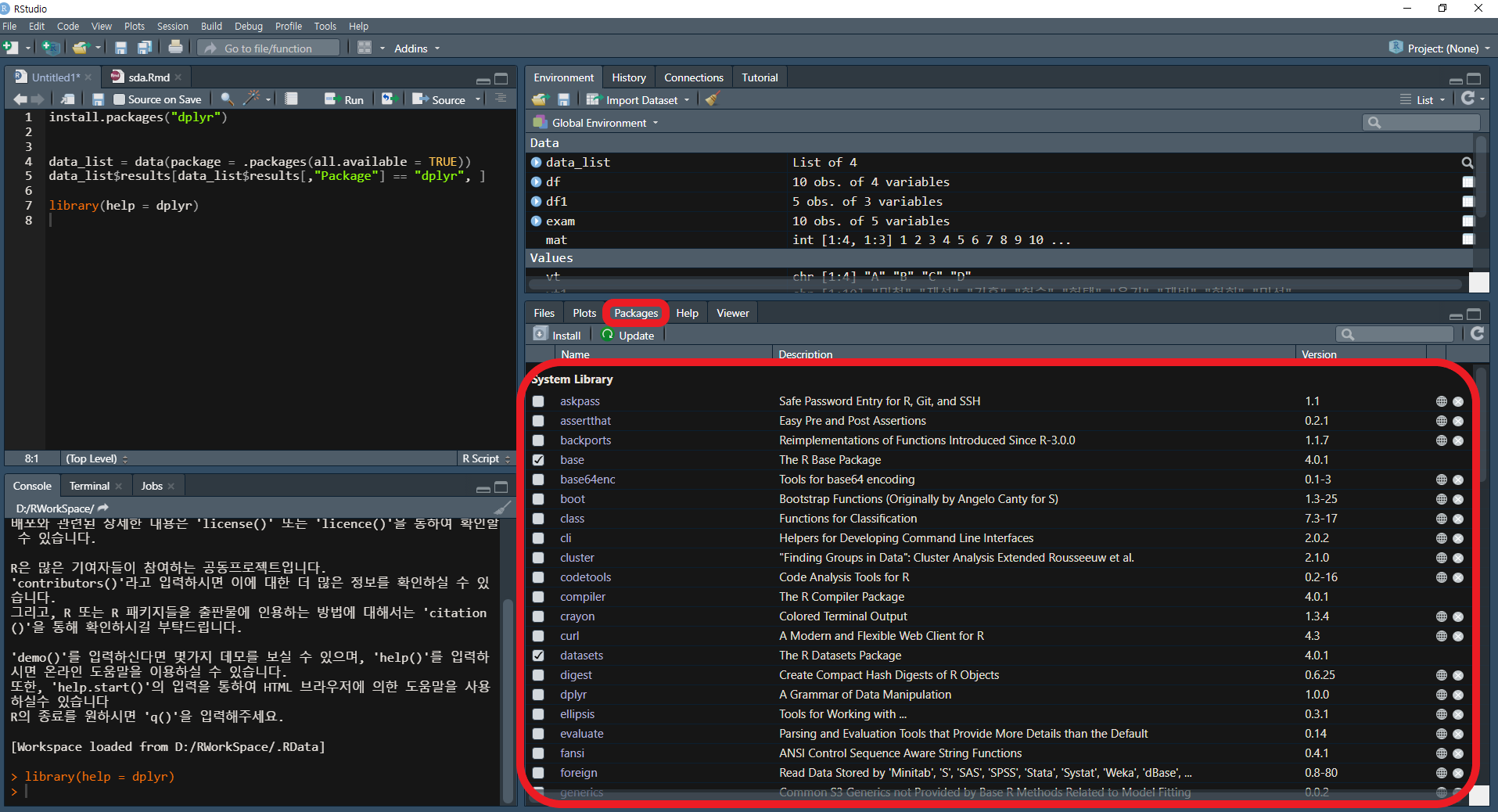Enable the foreign package checkbox
Viewport: 1498px width, 812px height.
pos(538,773)
